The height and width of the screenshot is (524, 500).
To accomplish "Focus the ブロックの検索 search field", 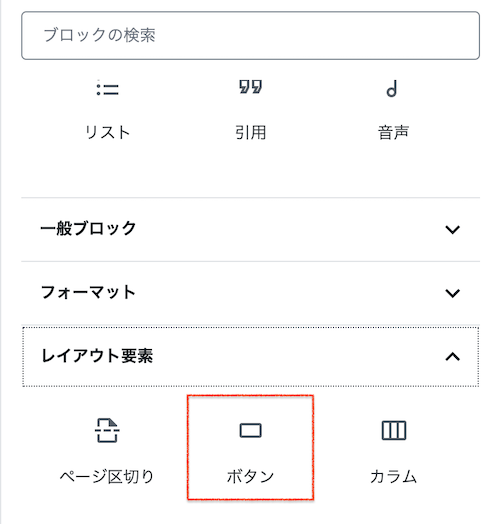I will click(x=250, y=35).
